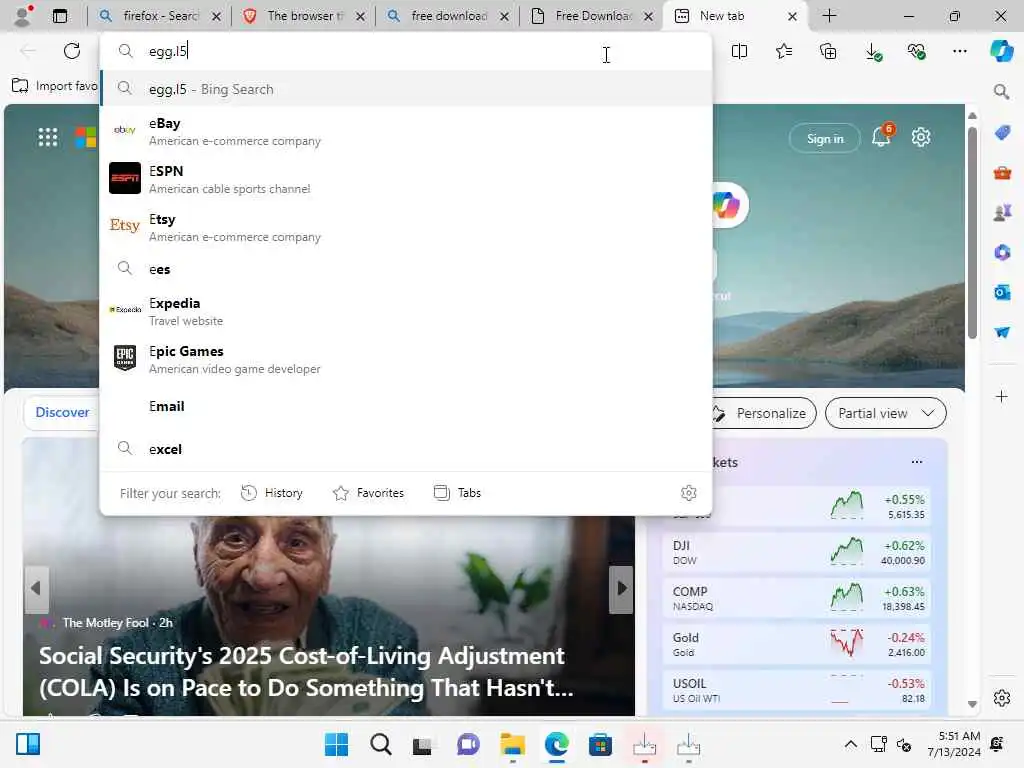Open sidebar settings gear at bottom
Screen dimensions: 1024x768
(1002, 698)
